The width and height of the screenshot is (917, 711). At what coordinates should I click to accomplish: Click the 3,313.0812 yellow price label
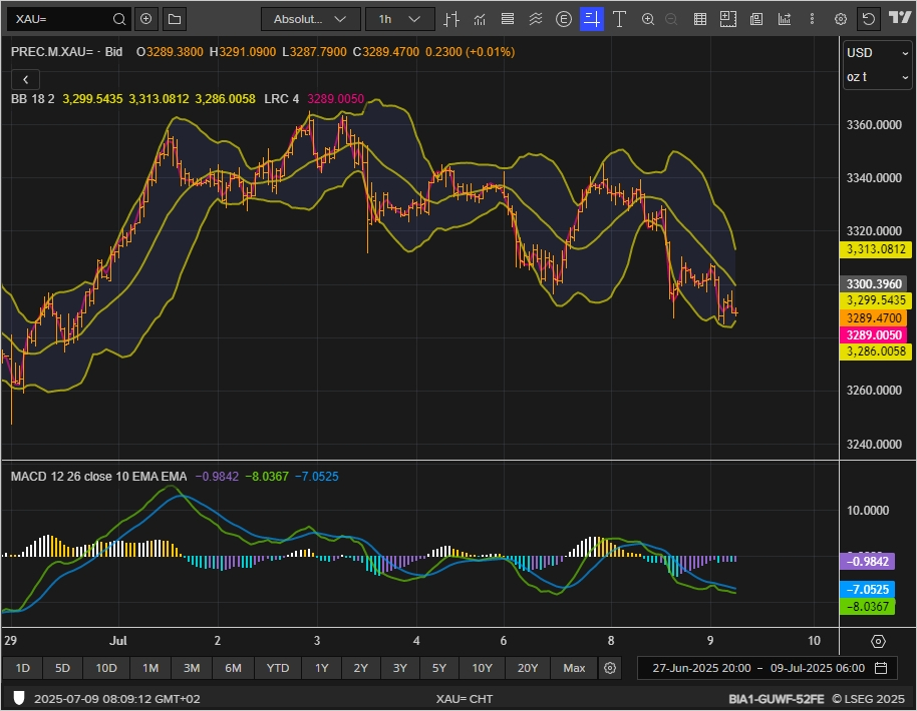click(875, 249)
